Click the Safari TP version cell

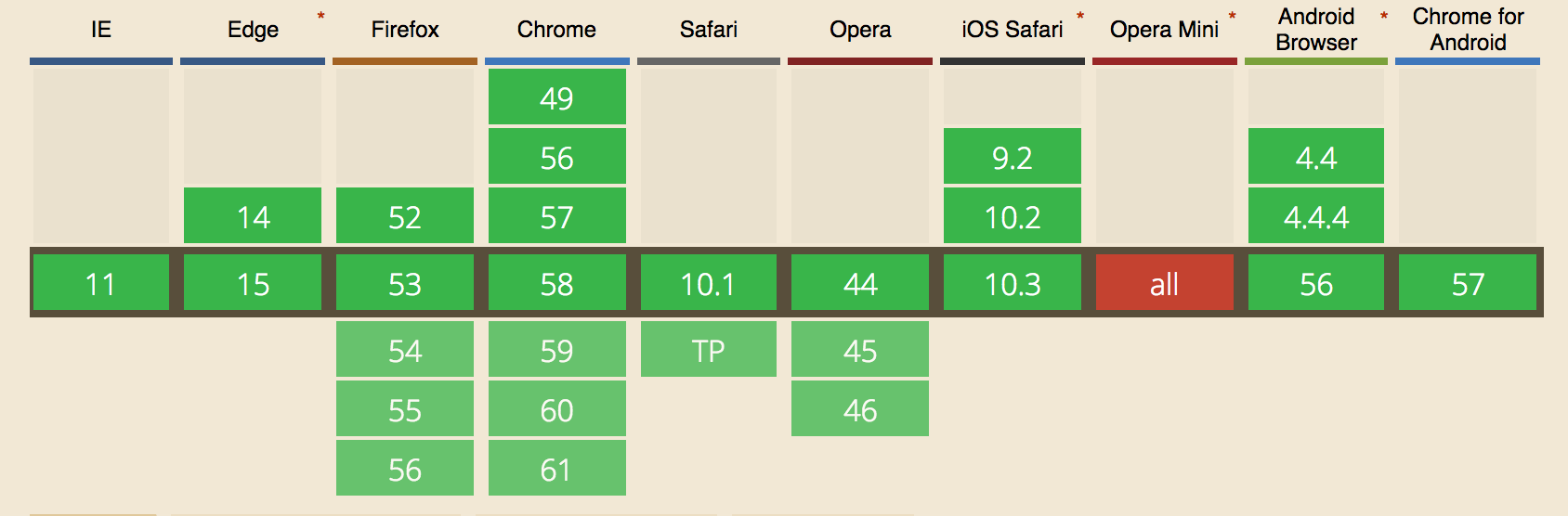(708, 350)
